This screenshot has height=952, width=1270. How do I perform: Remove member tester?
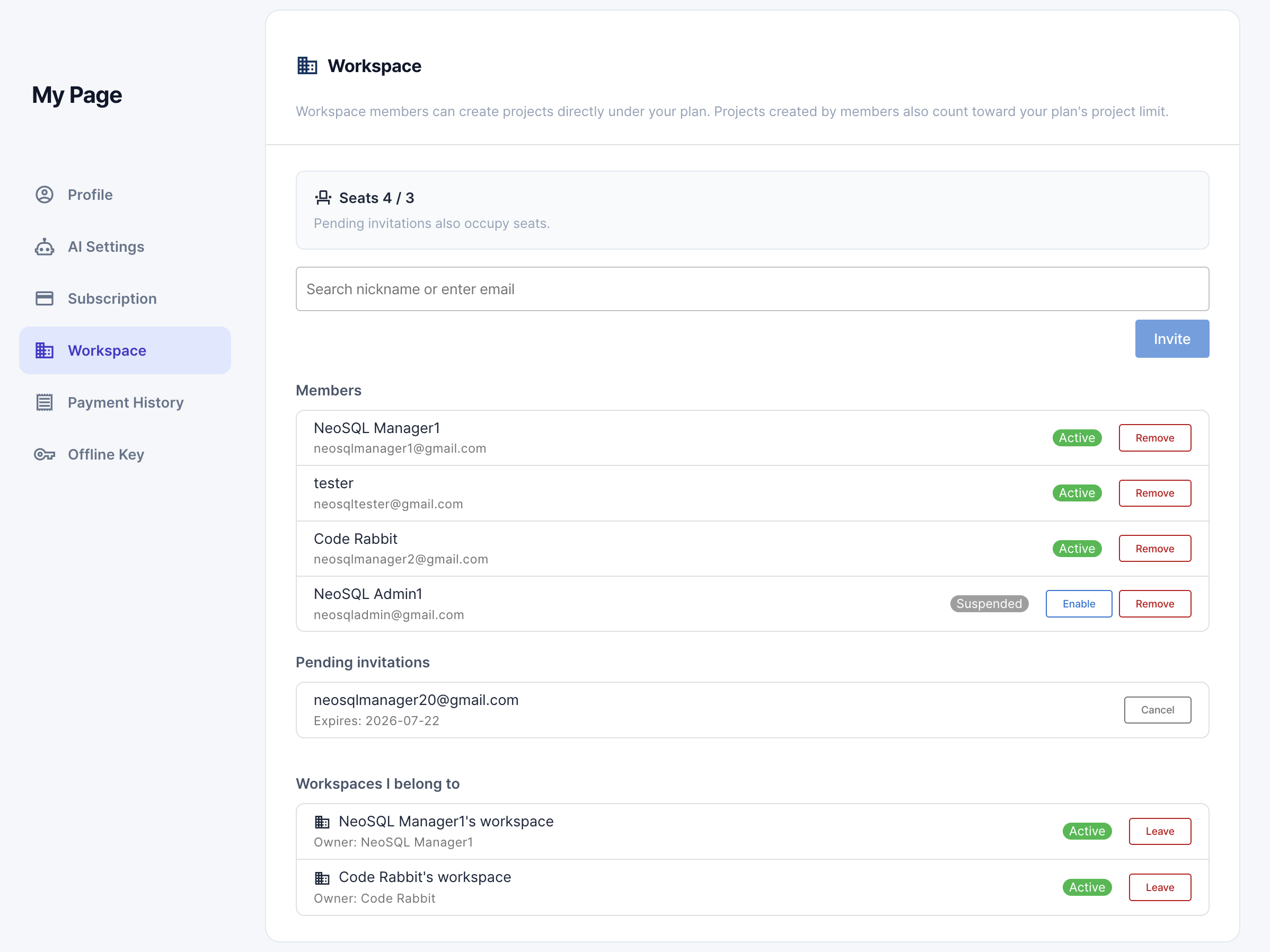pyautogui.click(x=1154, y=493)
